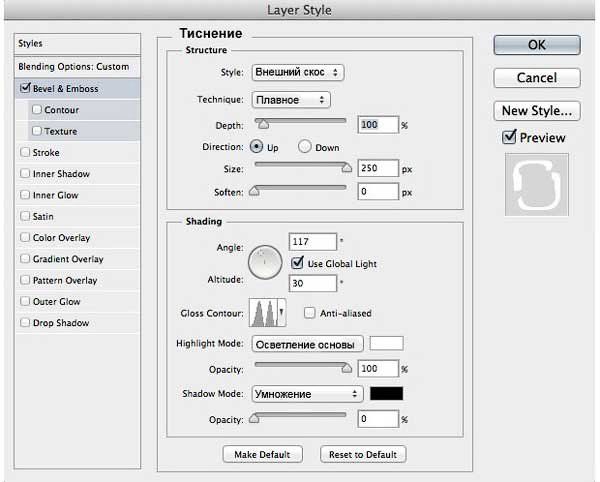This screenshot has width=600, height=482.
Task: Open the Shadow Mode dropdown
Action: (306, 394)
